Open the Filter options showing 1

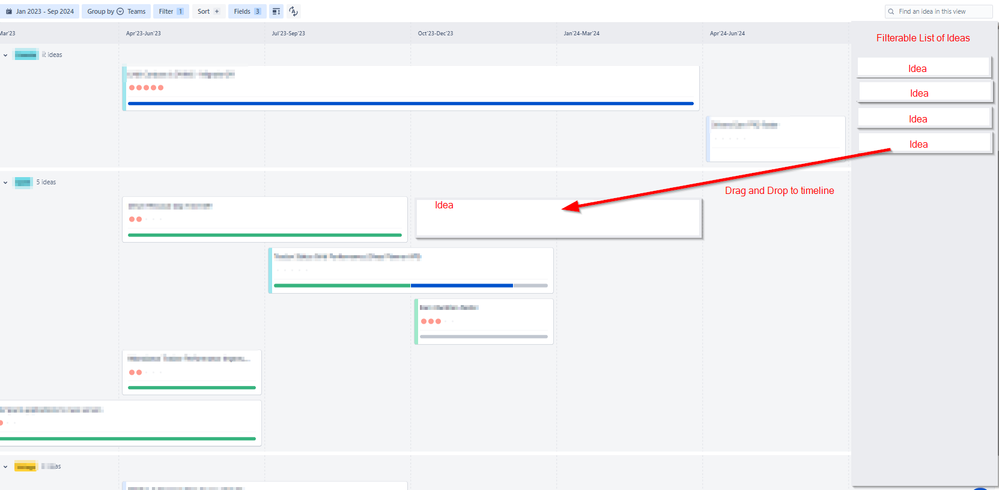171,11
